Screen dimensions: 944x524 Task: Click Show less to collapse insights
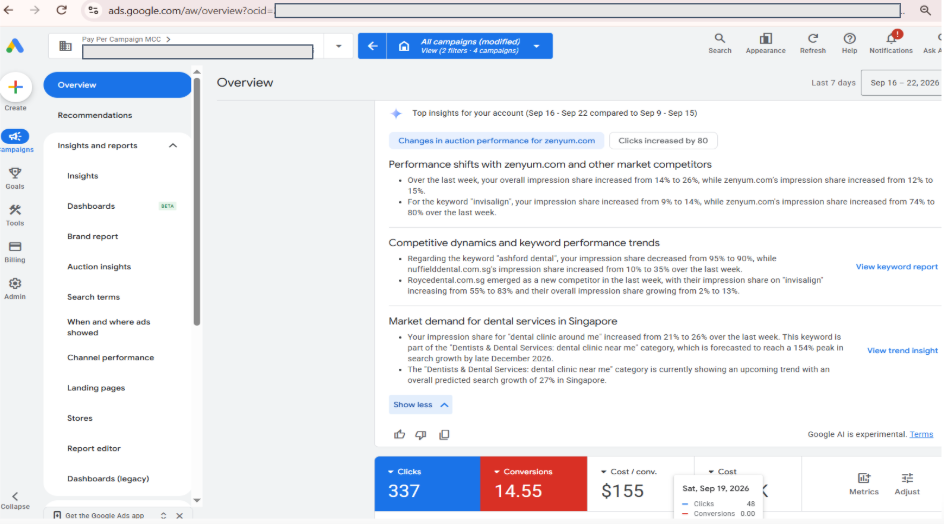420,405
